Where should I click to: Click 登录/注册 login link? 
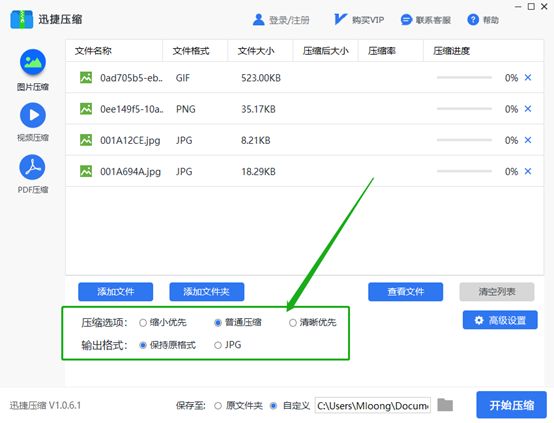pyautogui.click(x=289, y=20)
